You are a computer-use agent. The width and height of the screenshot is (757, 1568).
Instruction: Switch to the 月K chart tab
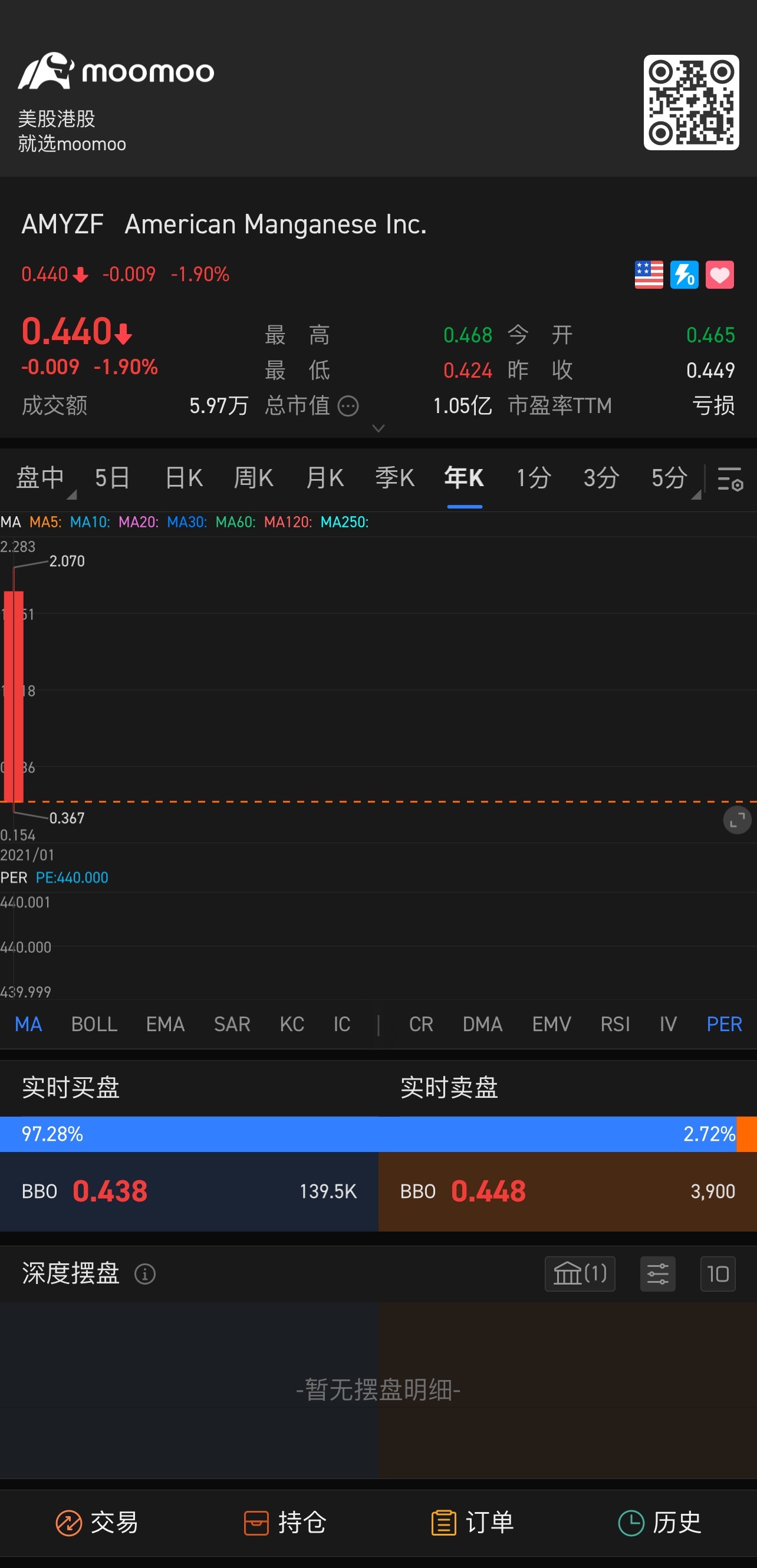click(325, 478)
